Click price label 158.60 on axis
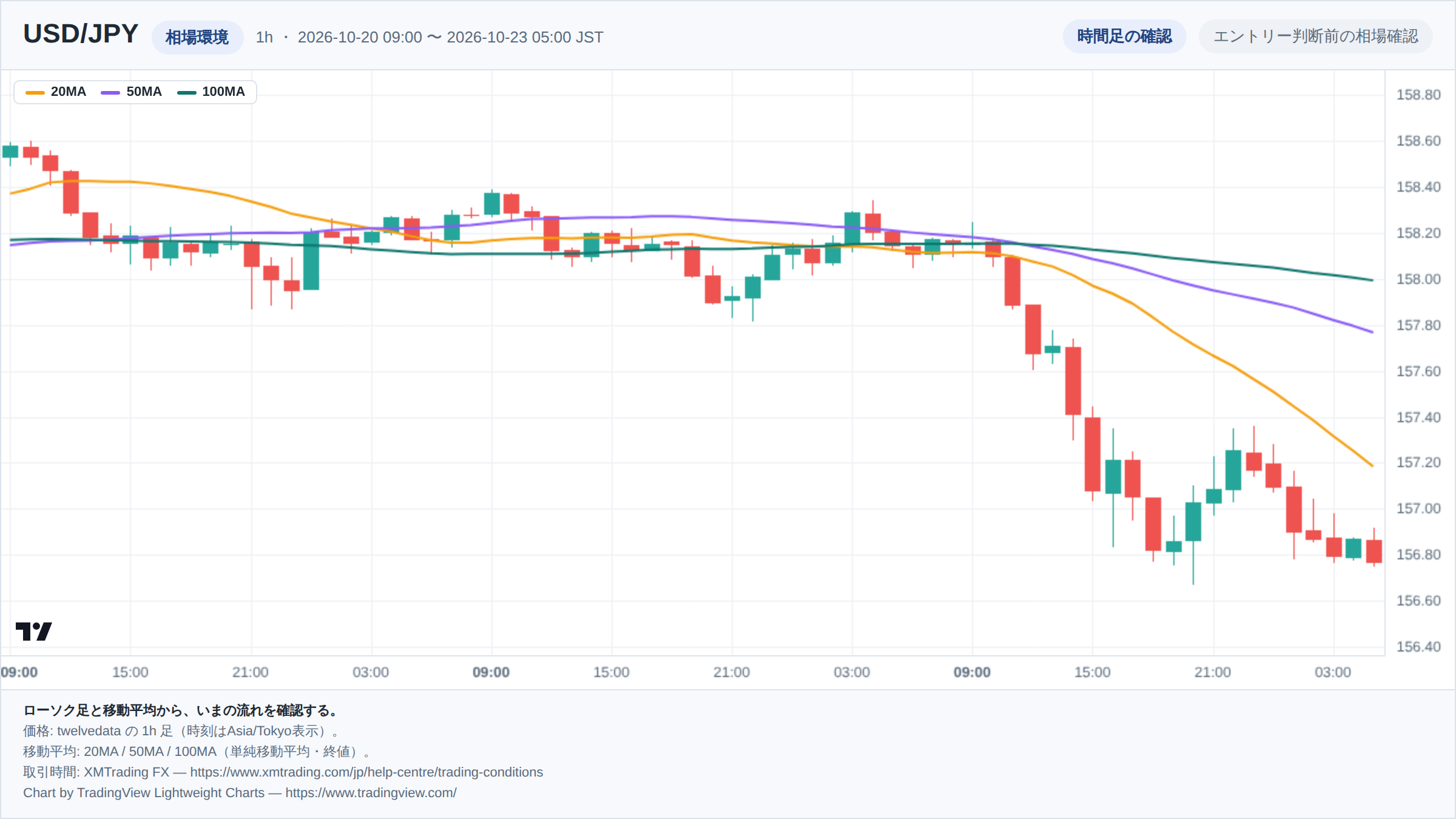The image size is (1456, 819). click(1418, 141)
